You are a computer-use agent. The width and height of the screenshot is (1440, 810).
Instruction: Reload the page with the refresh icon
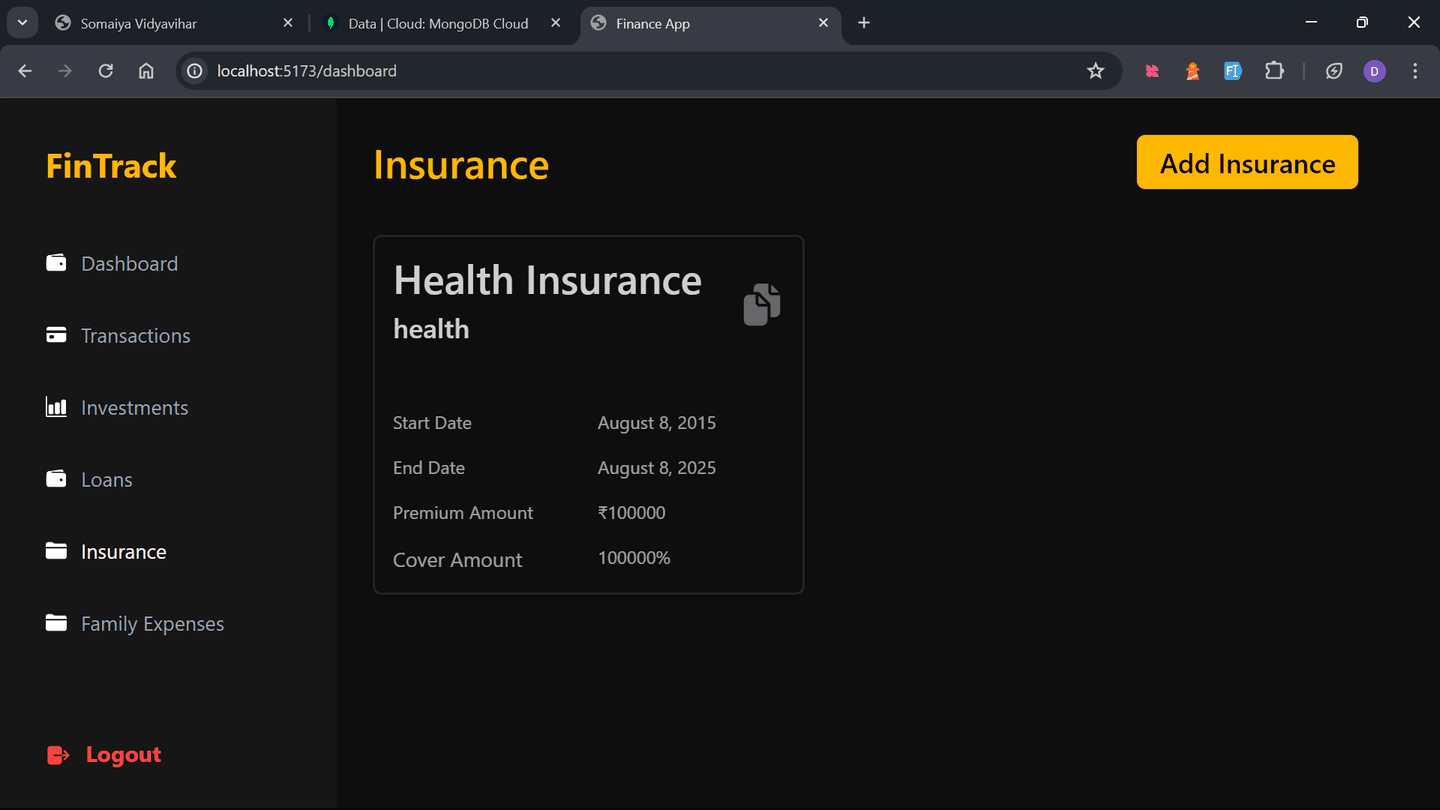point(105,71)
